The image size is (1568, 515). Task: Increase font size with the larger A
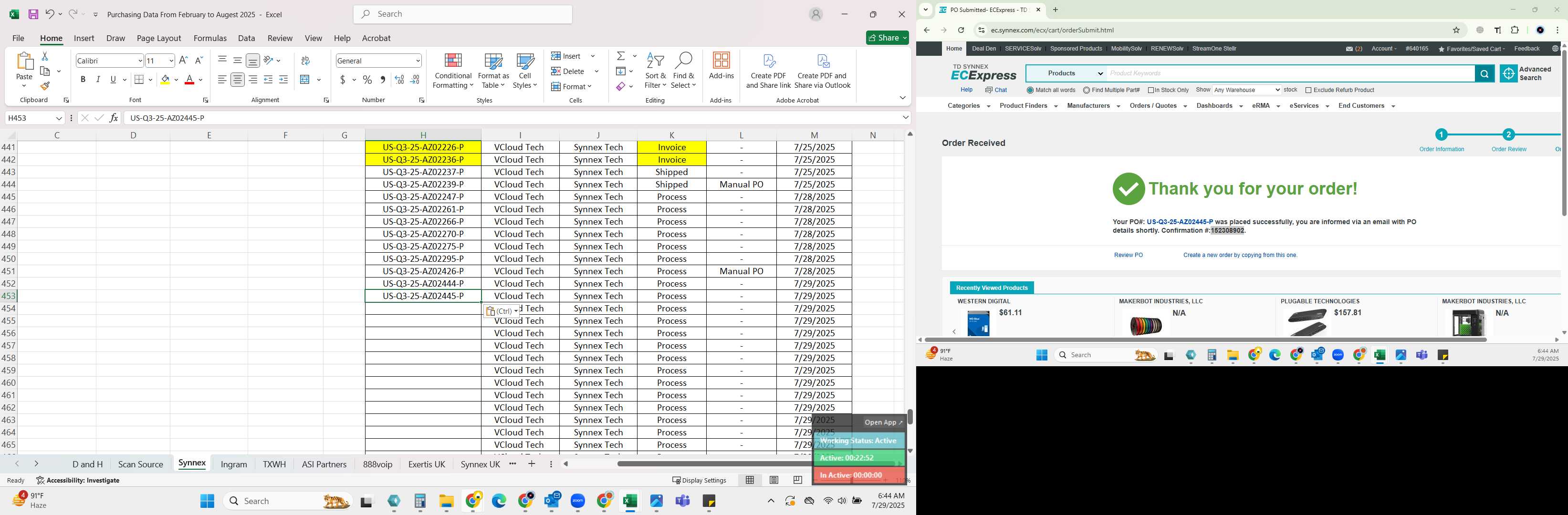click(183, 60)
